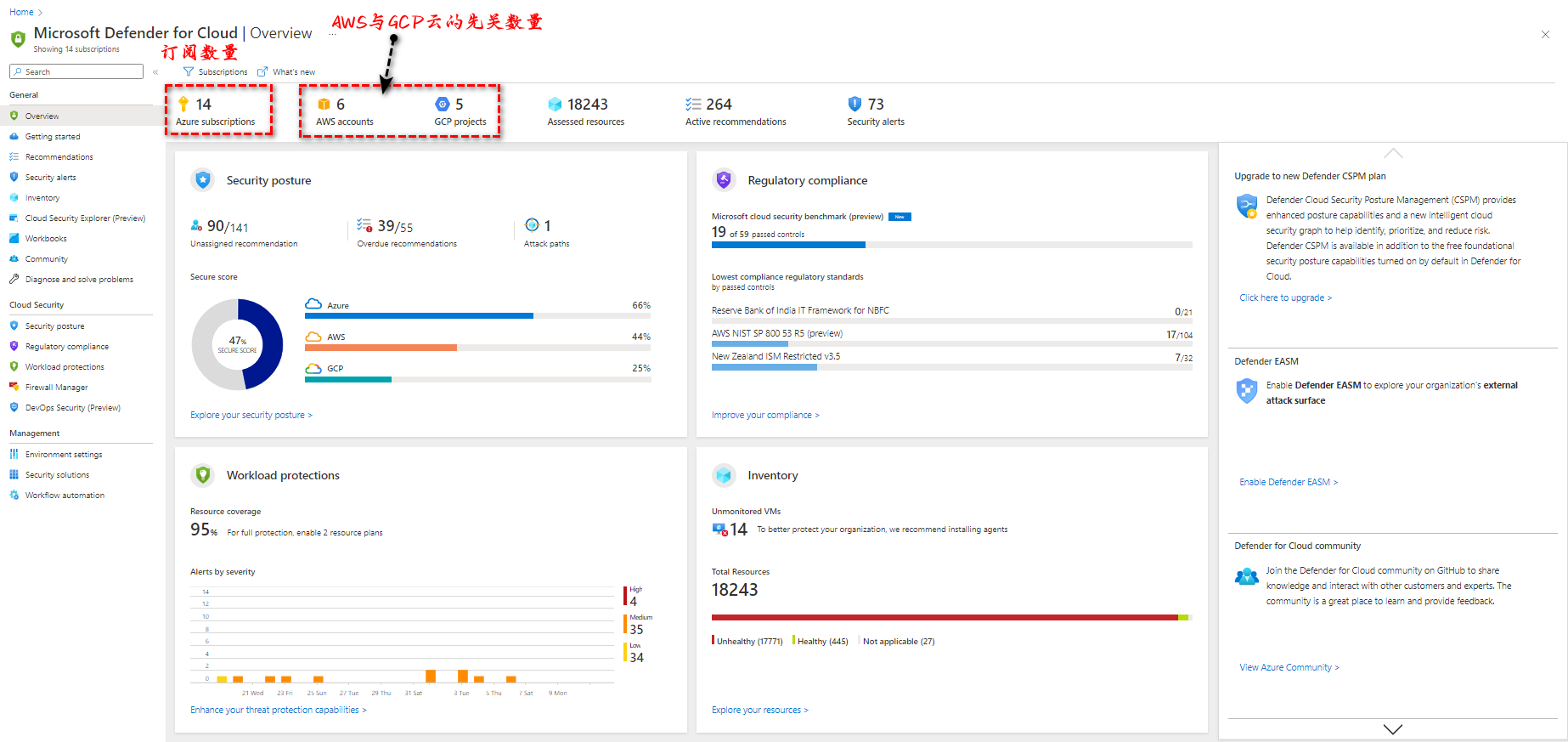
Task: Collapse the sidebar using the double chevron
Action: click(155, 72)
